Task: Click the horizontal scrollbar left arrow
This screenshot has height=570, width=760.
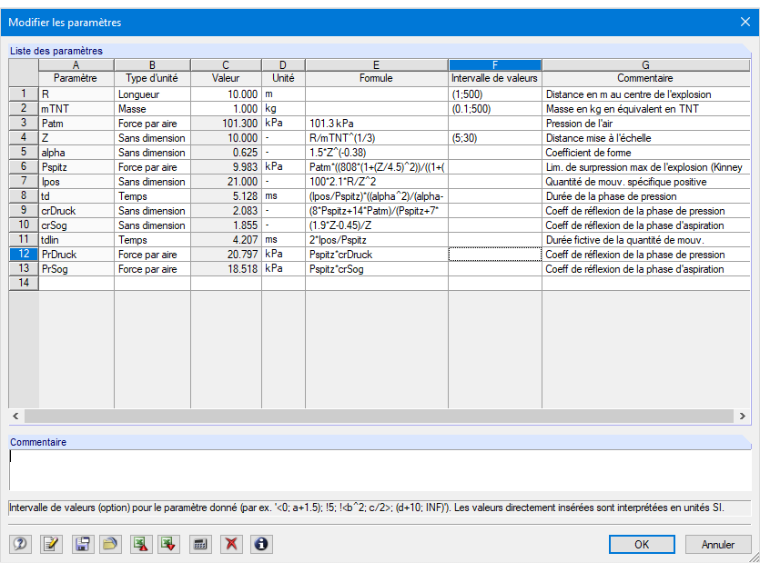Action: (x=16, y=416)
